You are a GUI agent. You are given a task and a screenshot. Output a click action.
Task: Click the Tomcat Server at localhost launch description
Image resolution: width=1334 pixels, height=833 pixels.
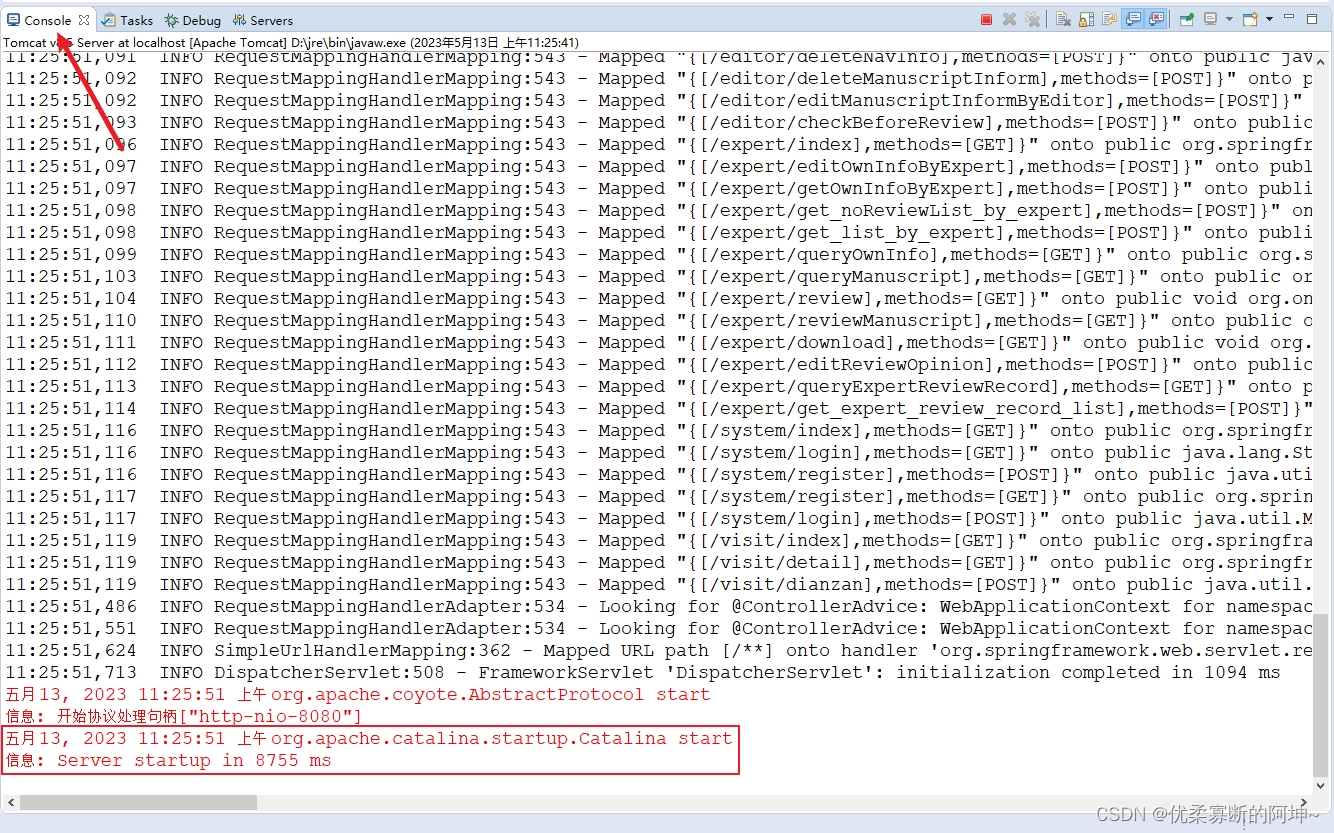click(x=291, y=43)
